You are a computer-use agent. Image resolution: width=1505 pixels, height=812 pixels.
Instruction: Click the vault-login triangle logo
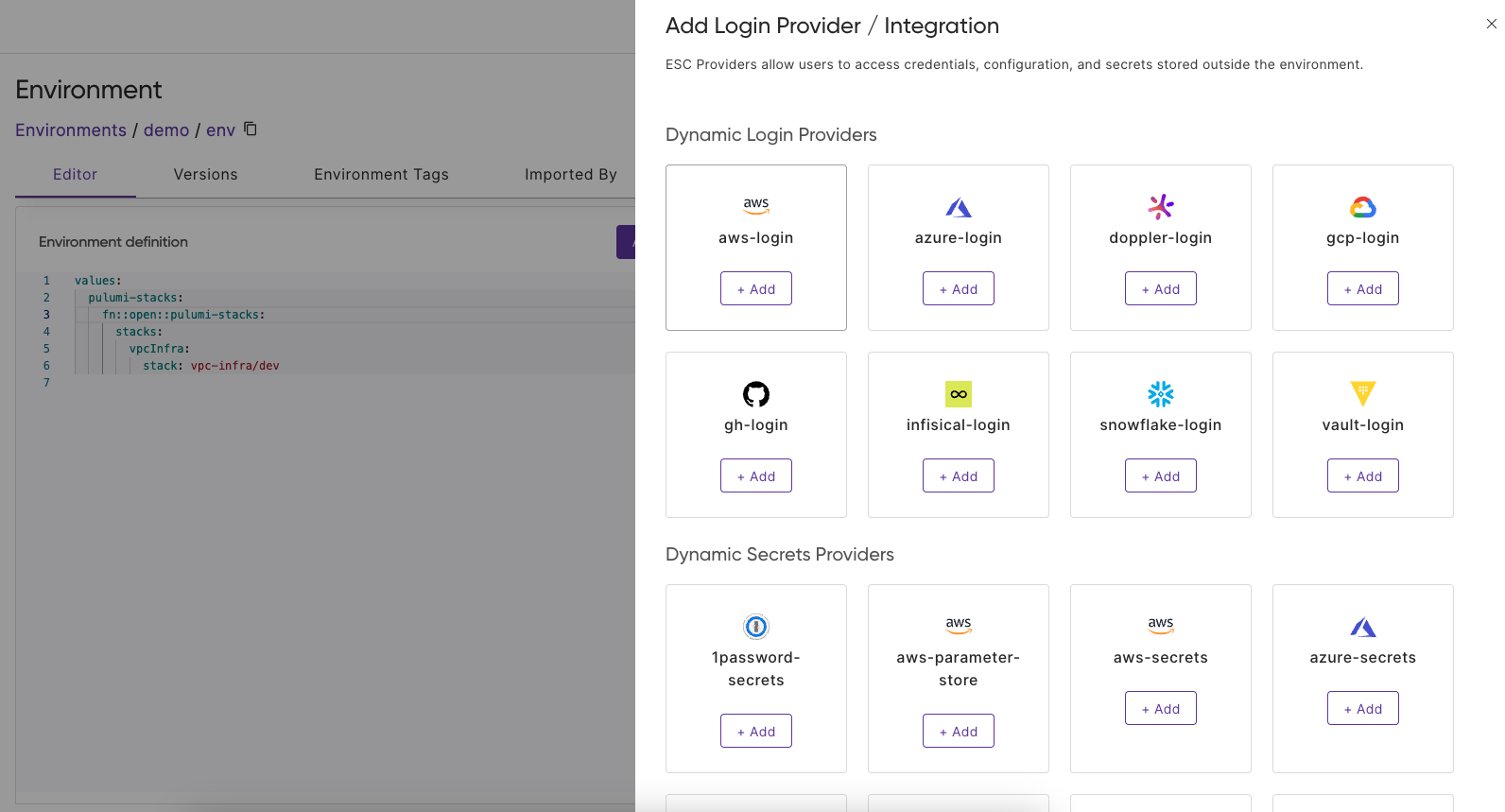(1363, 393)
